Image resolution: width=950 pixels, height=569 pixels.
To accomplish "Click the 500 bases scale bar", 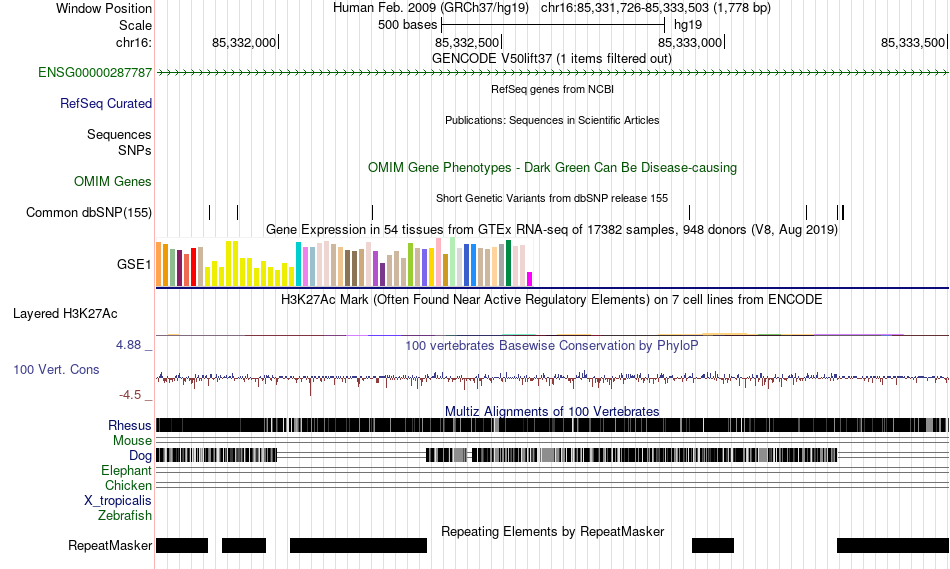I will pos(553,25).
